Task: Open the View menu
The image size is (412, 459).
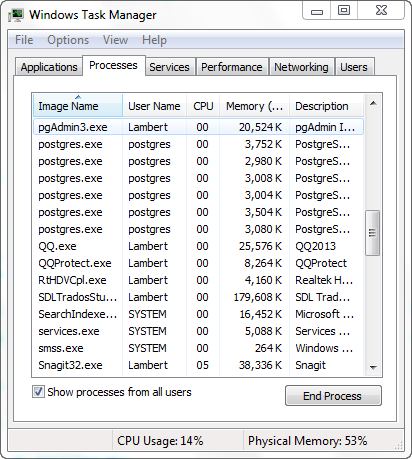Action: (115, 40)
